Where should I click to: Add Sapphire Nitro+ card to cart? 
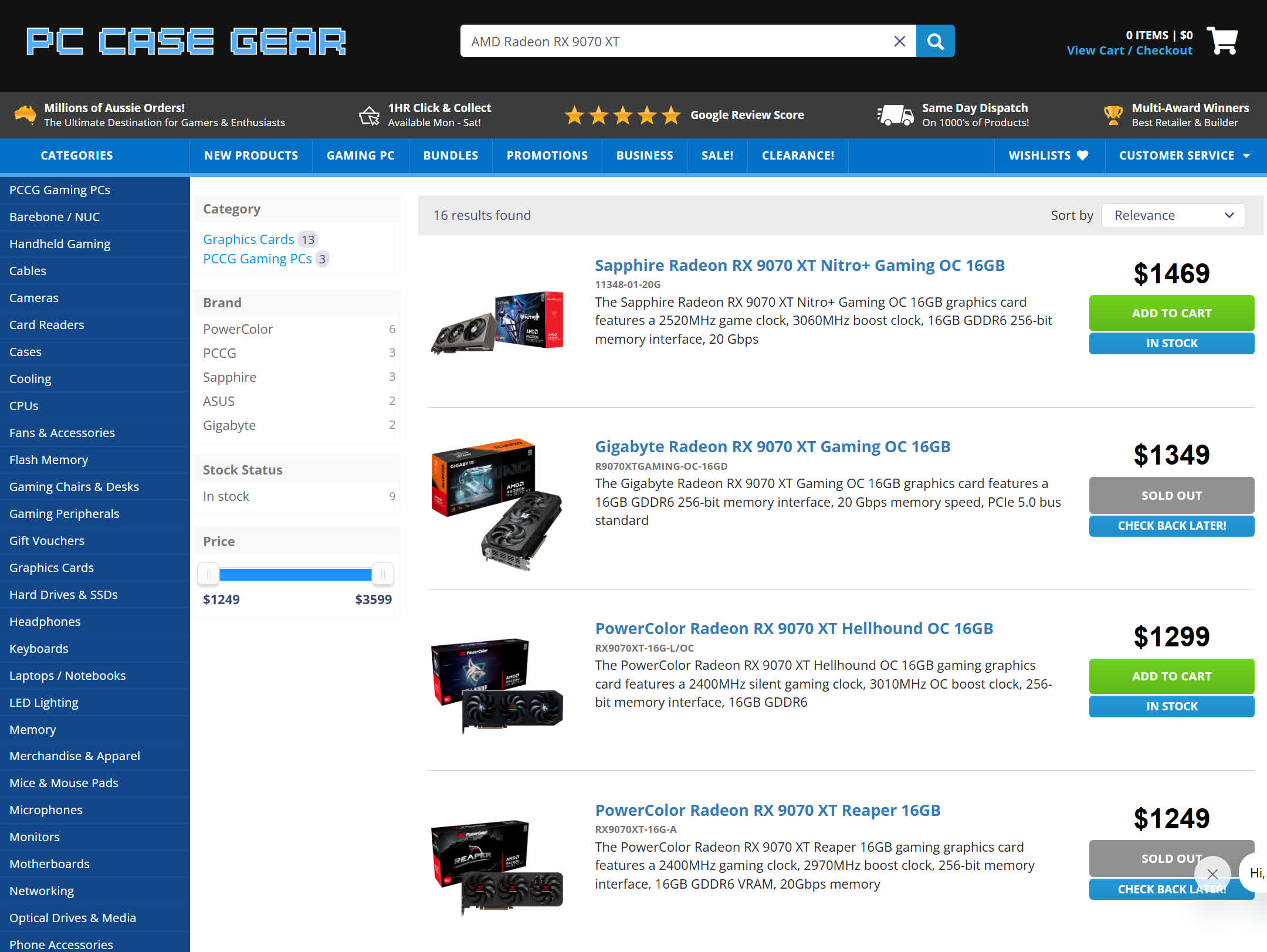[x=1171, y=313]
